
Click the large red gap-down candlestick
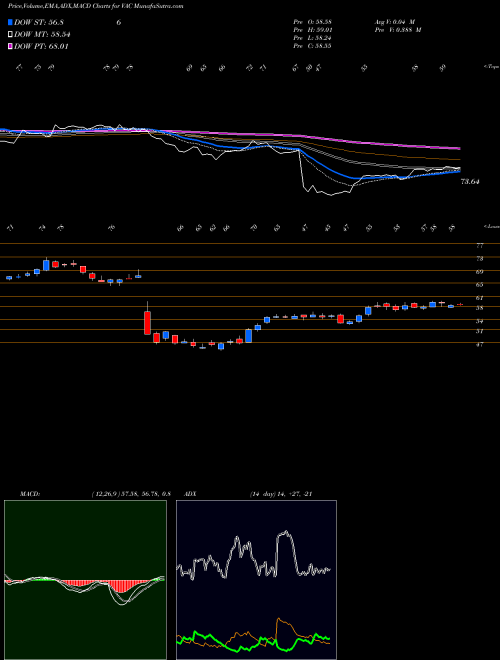tap(147, 322)
